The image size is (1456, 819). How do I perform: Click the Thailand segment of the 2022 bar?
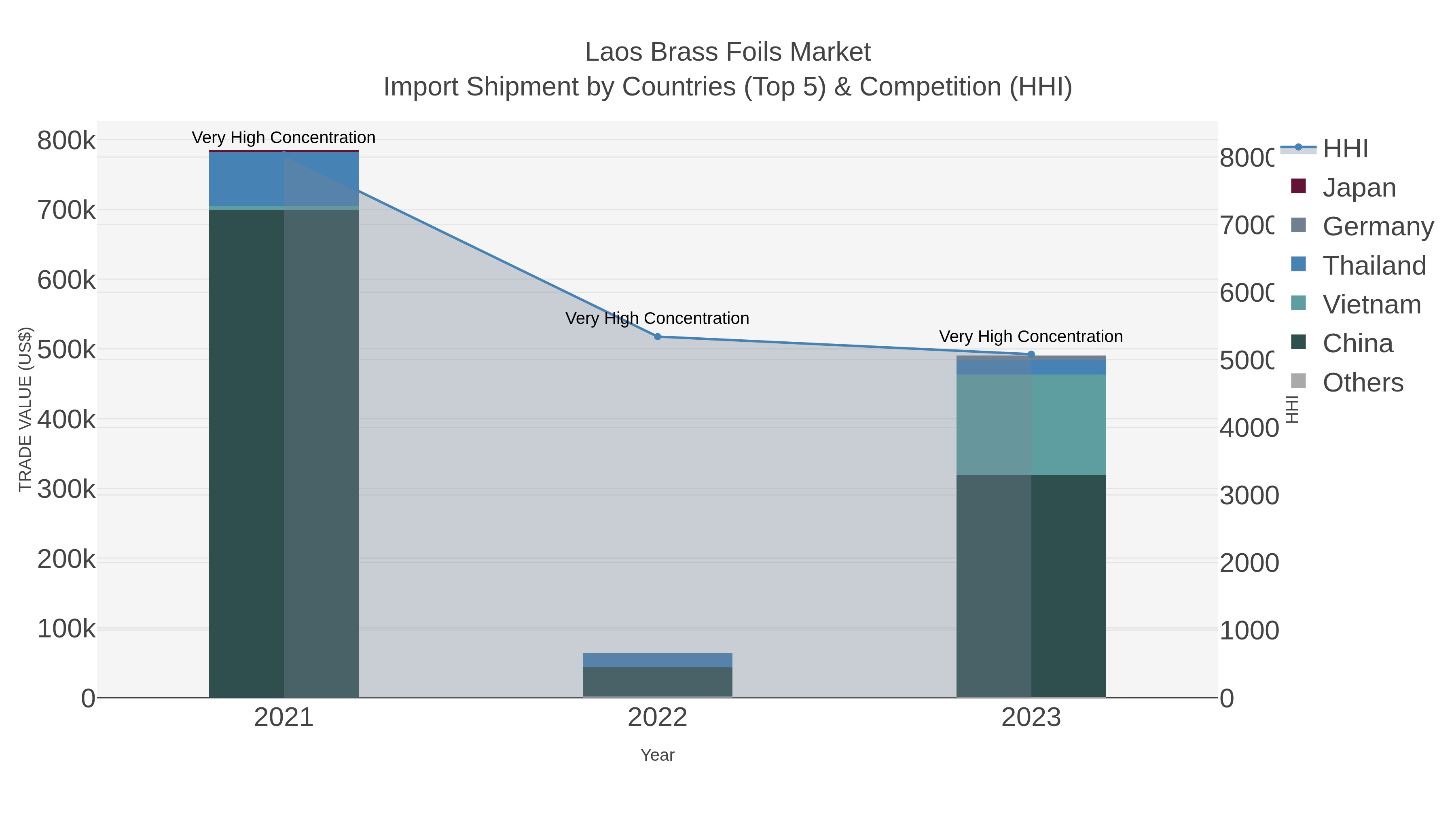657,660
